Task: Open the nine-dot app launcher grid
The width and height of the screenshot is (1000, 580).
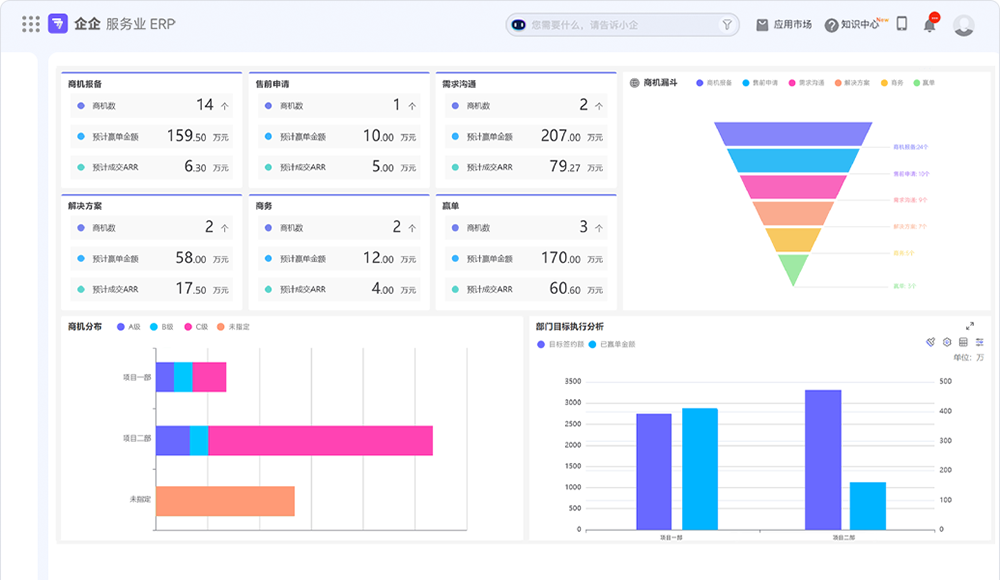Action: point(31,24)
